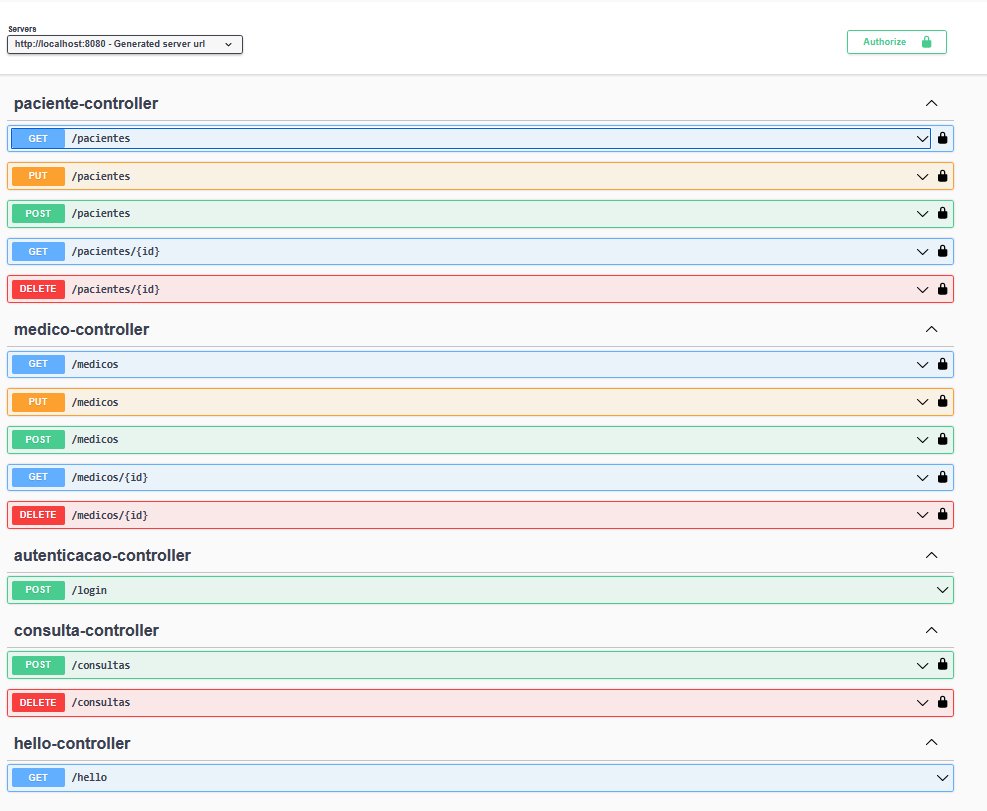The image size is (987, 811).
Task: Open the DELETE badge for /pacientes/{id}
Action: pyautogui.click(x=38, y=288)
